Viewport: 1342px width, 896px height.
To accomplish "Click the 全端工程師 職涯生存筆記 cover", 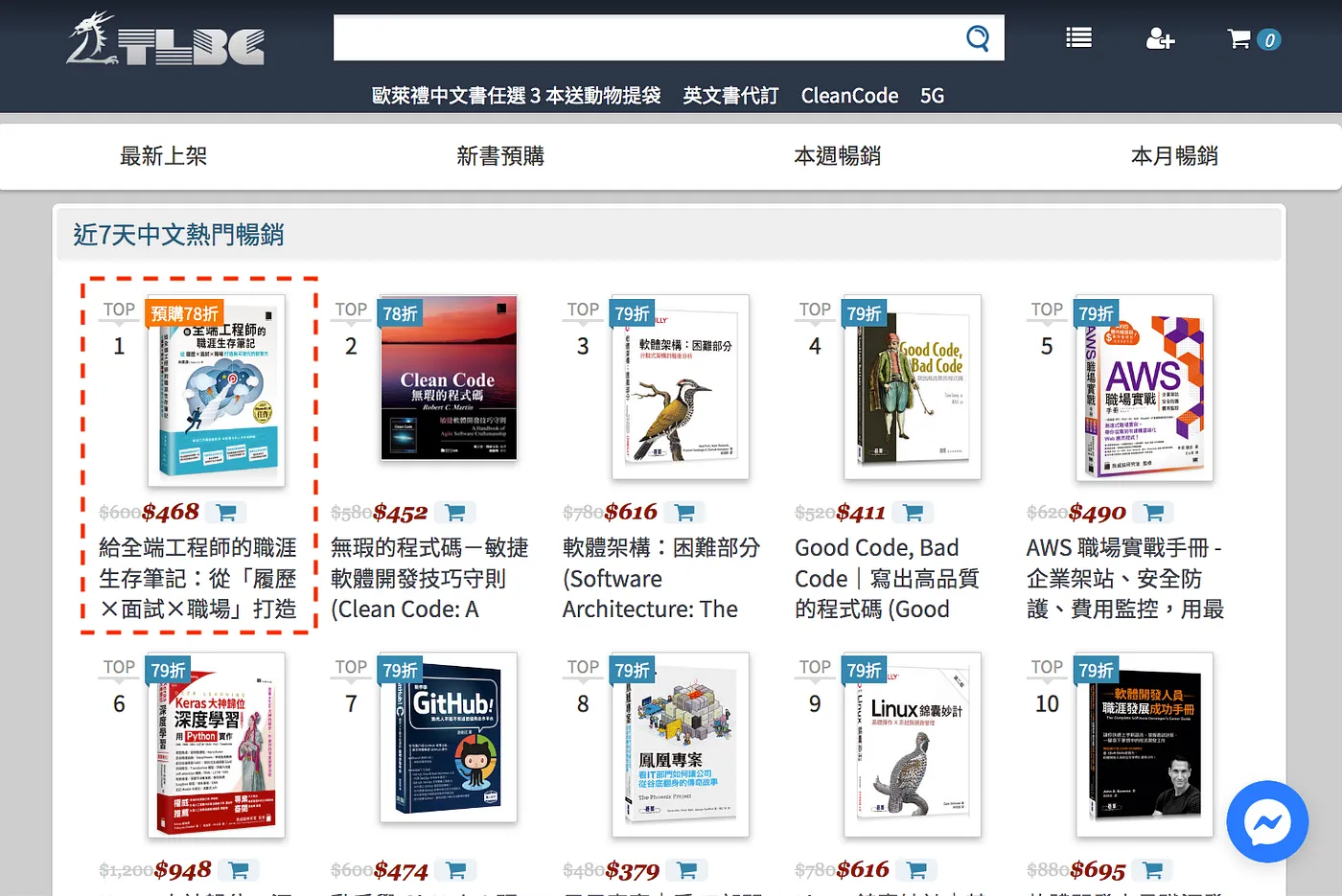I will point(217,390).
